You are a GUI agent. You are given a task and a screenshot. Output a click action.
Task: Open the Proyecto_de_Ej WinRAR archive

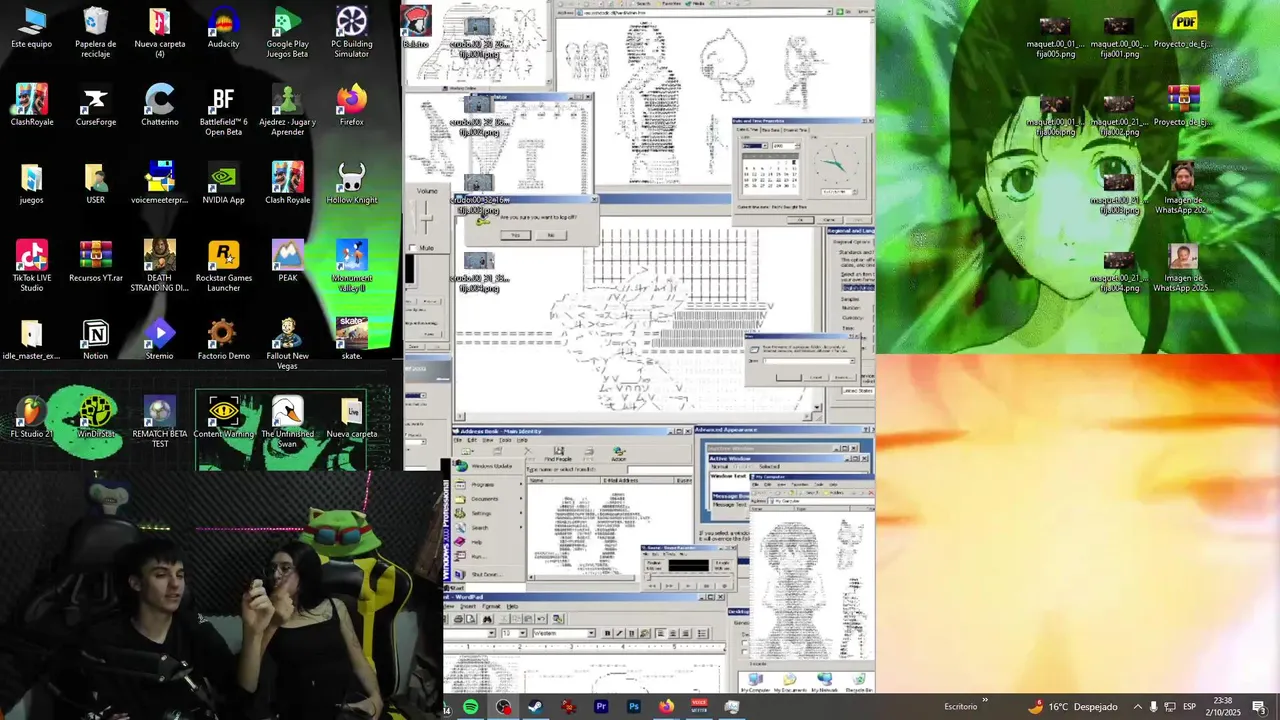coord(1184,106)
